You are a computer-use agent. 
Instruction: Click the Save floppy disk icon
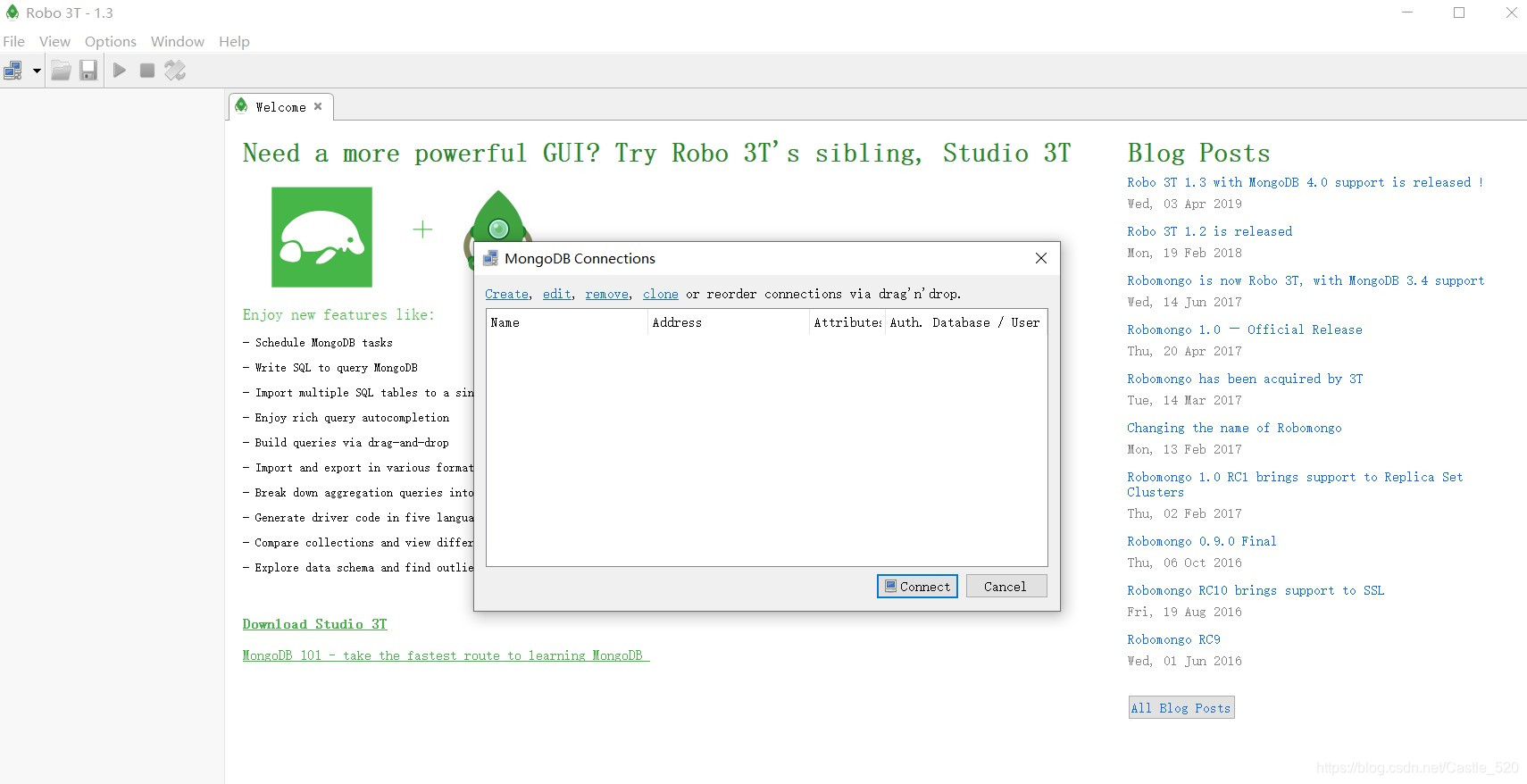(88, 71)
